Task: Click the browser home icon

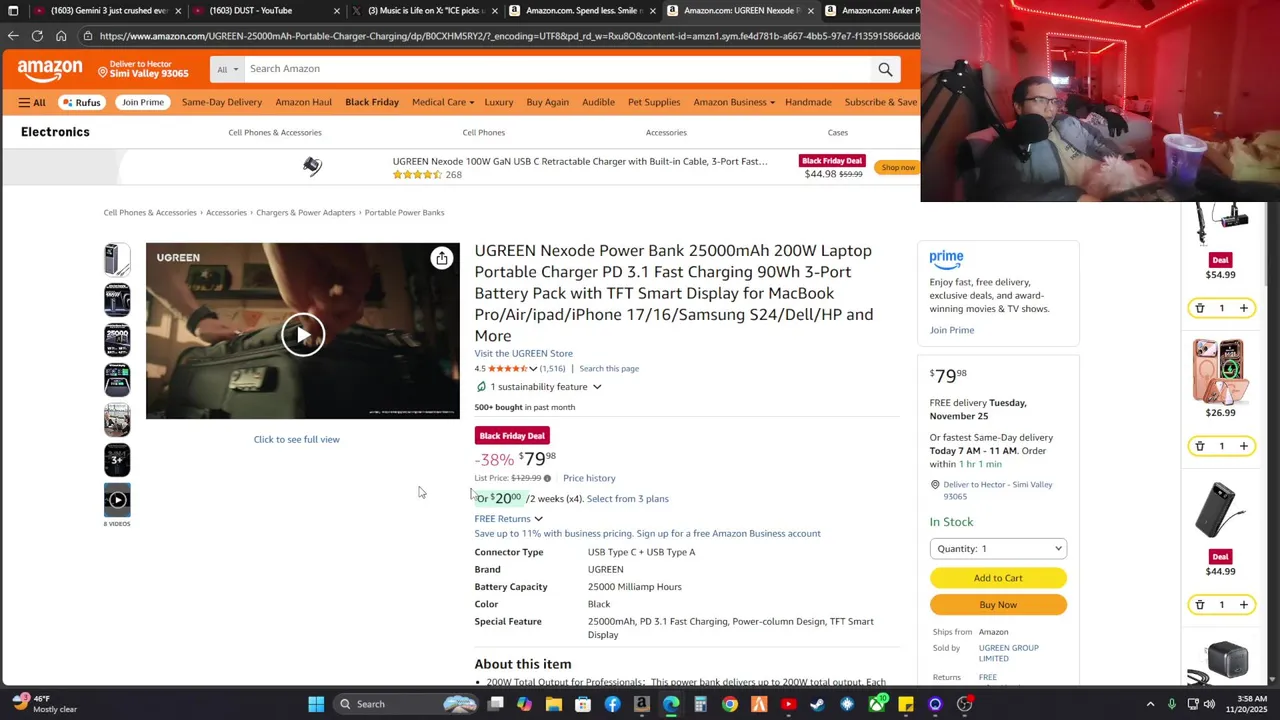Action: (61, 36)
